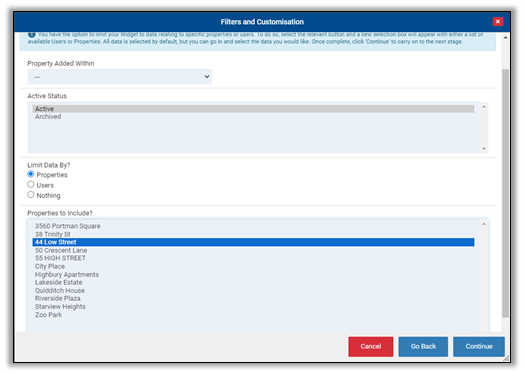Click the Go Back button
The height and width of the screenshot is (374, 524).
click(x=423, y=347)
